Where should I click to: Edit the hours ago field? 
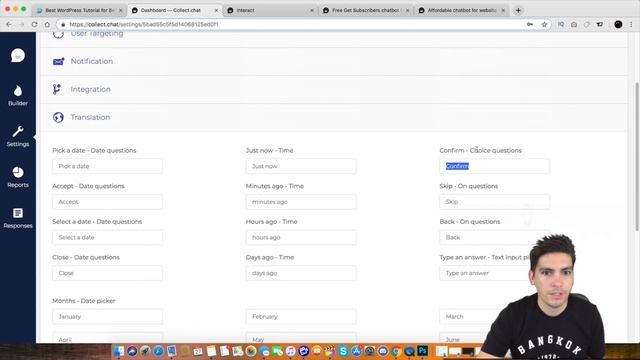pos(301,237)
